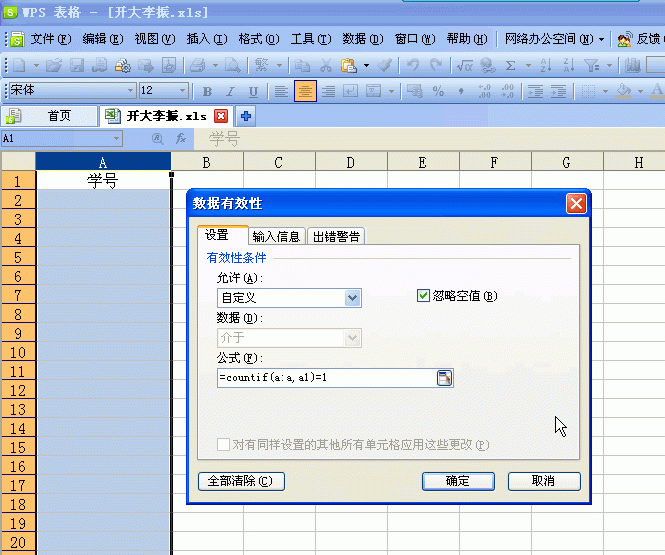Click the 确定 button

(x=458, y=481)
